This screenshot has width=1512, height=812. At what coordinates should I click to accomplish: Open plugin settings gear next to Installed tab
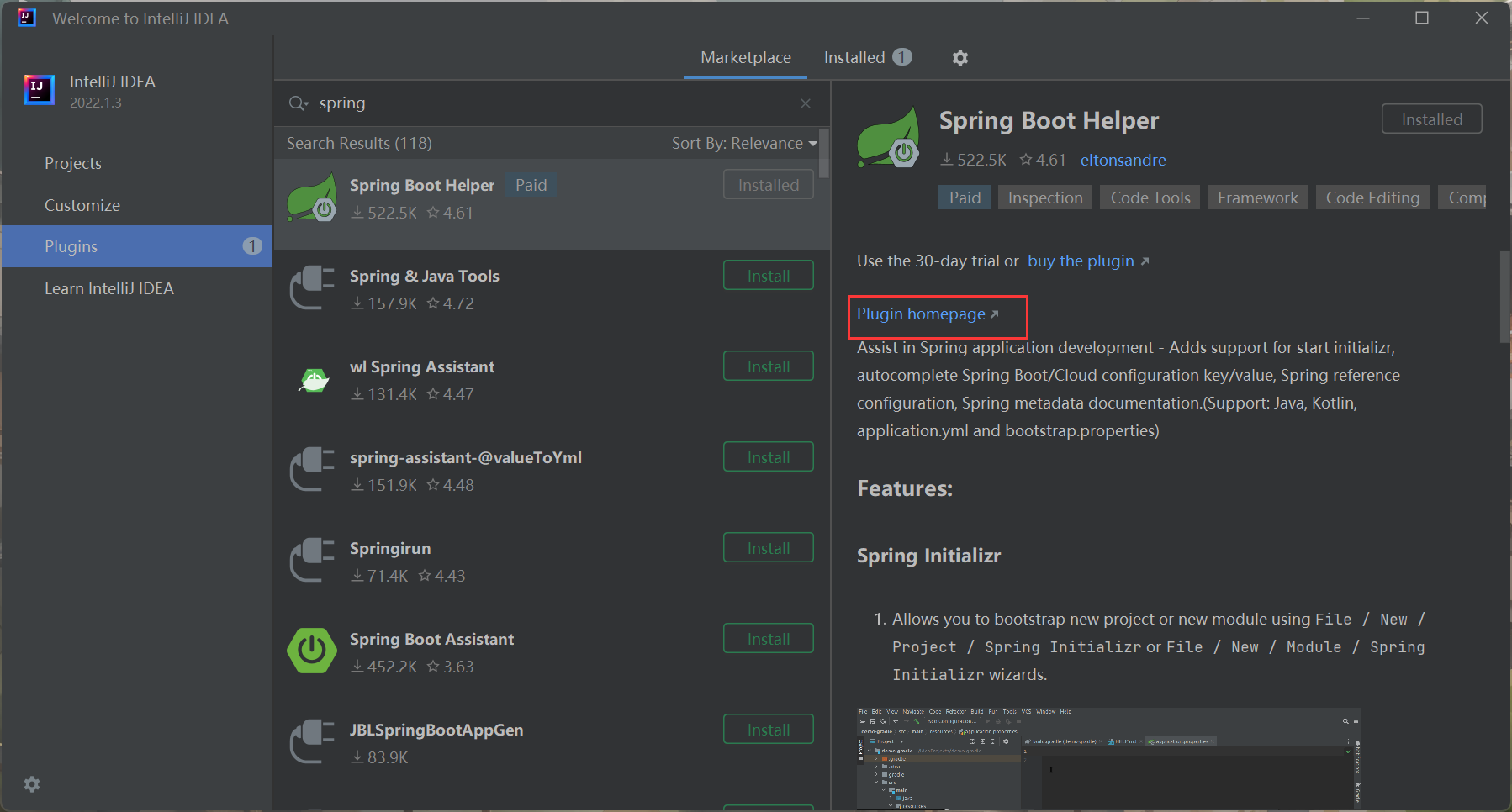960,58
